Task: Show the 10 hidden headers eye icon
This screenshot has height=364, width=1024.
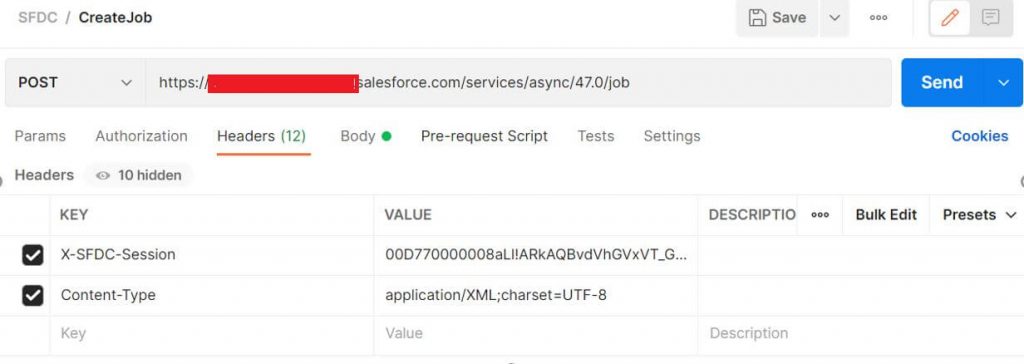Action: (x=103, y=175)
